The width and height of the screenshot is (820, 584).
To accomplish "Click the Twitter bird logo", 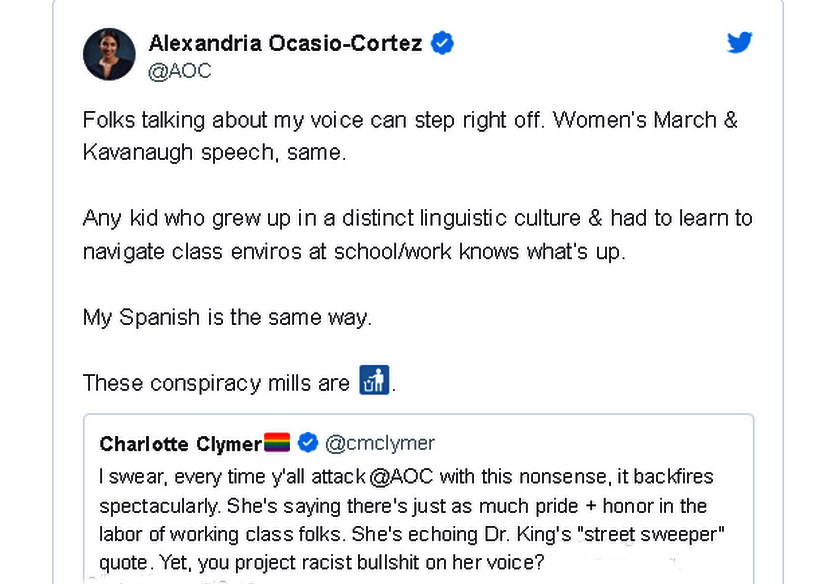I will (739, 43).
